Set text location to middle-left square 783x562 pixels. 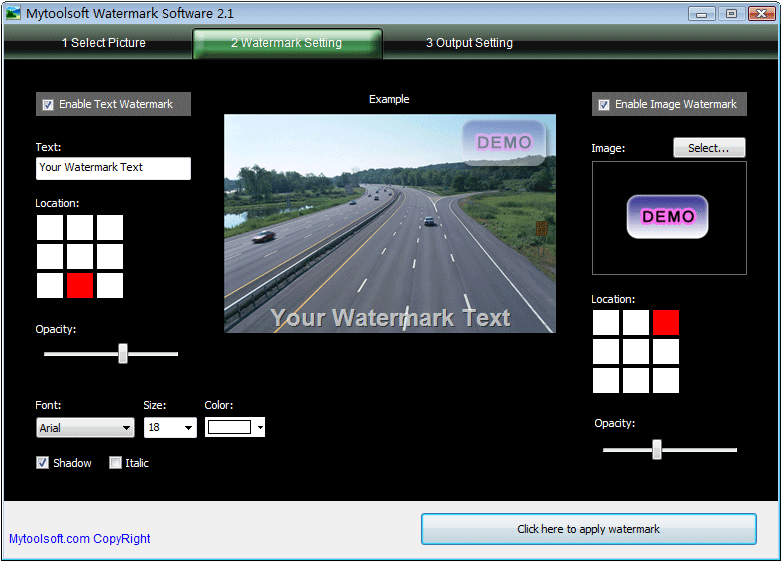click(50, 257)
